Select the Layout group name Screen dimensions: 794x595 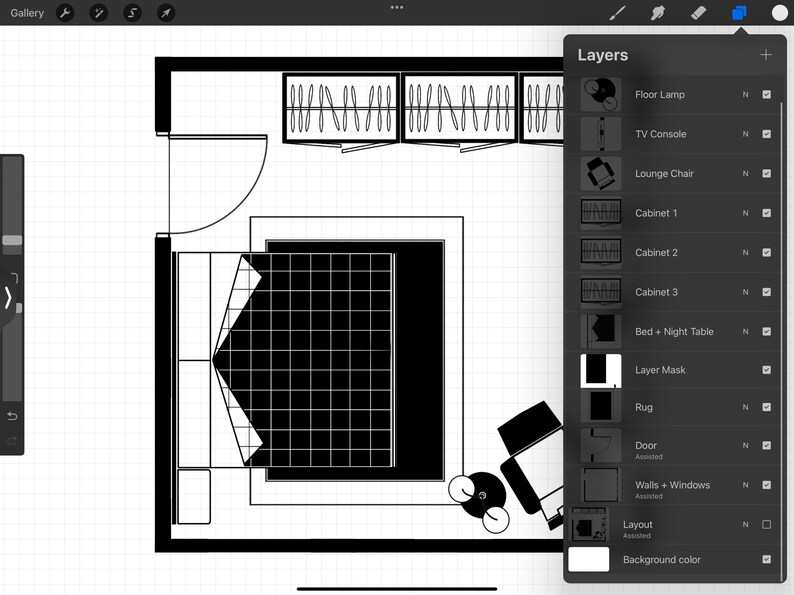pos(638,525)
